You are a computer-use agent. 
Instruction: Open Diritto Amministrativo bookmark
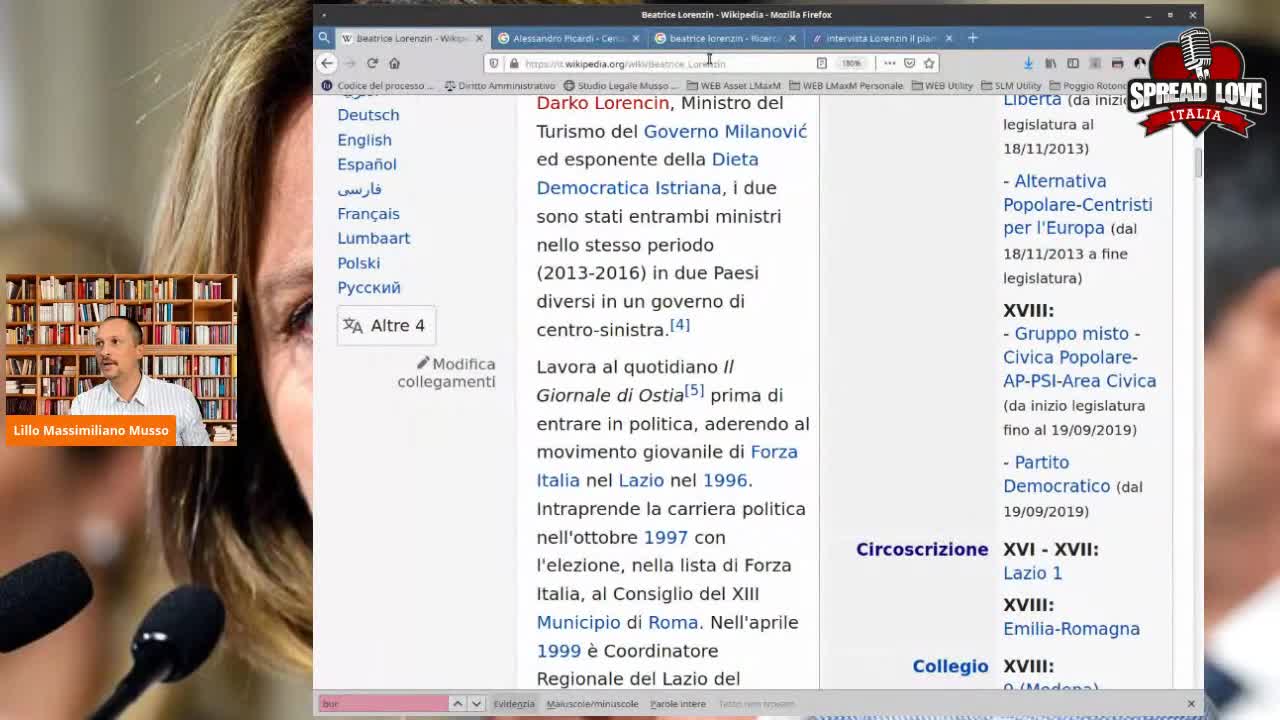pyautogui.click(x=499, y=86)
